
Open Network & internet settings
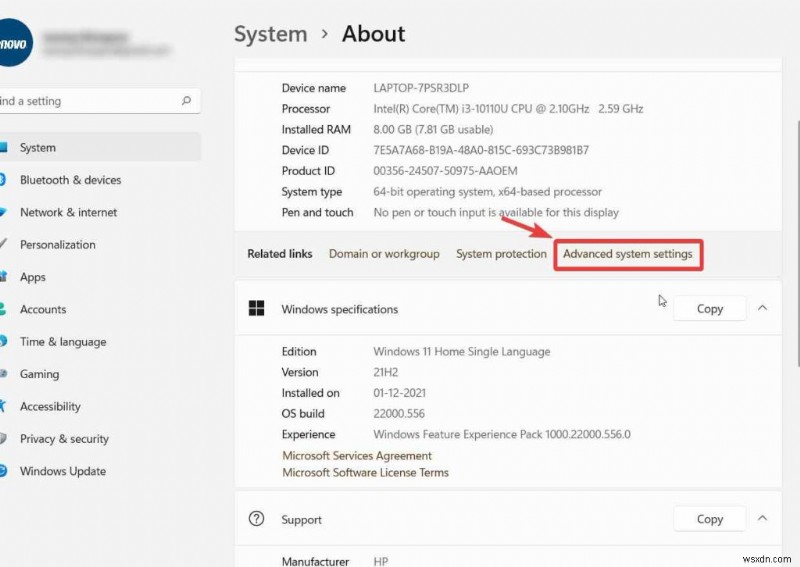(x=68, y=212)
